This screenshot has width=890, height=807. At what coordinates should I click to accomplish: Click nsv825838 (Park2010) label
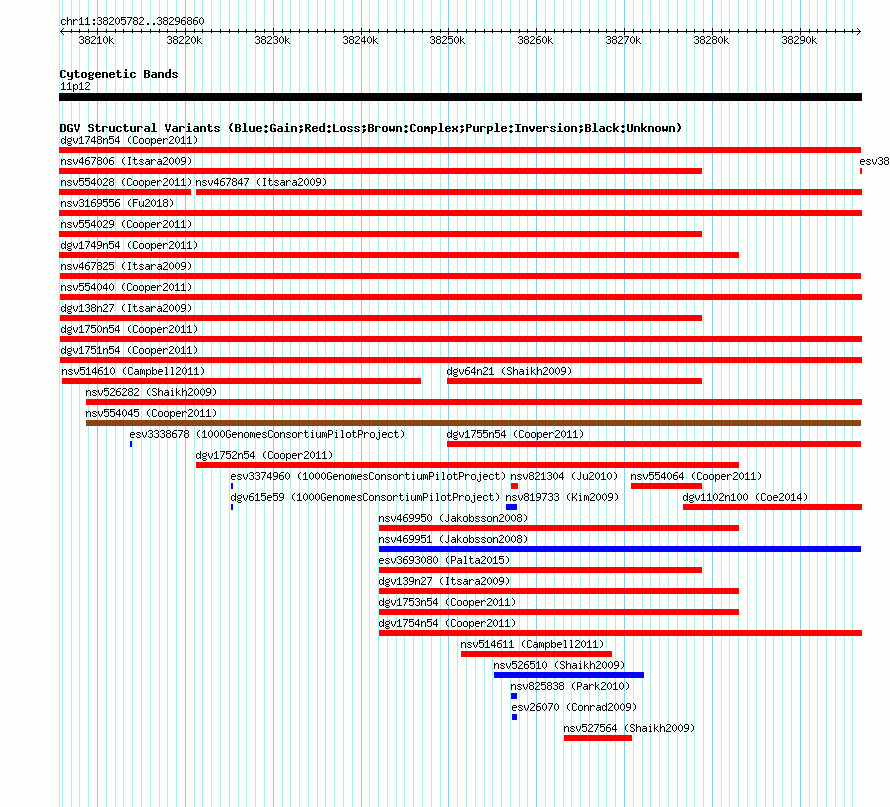[x=570, y=686]
